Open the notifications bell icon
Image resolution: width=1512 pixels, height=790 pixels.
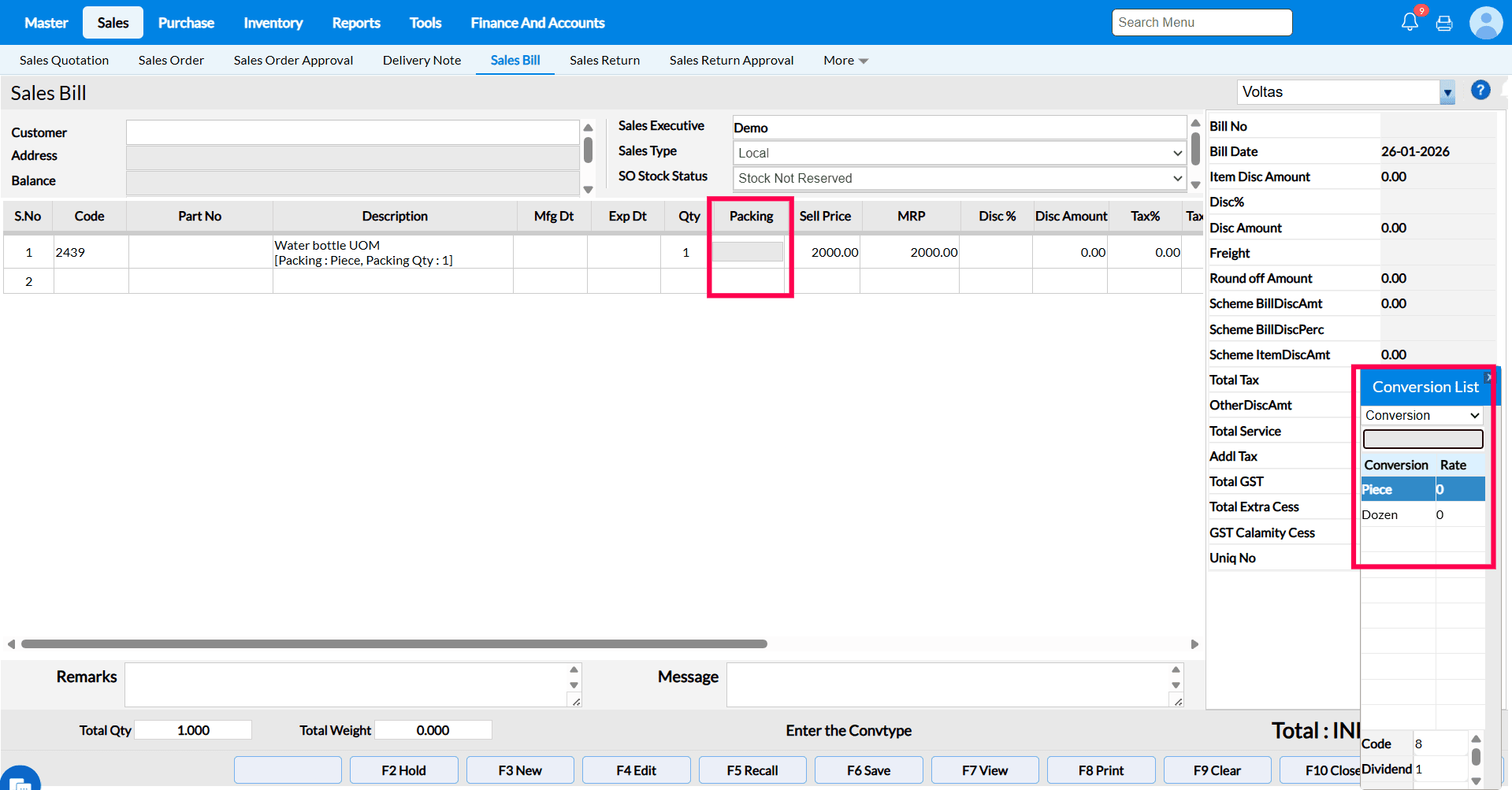click(1410, 22)
